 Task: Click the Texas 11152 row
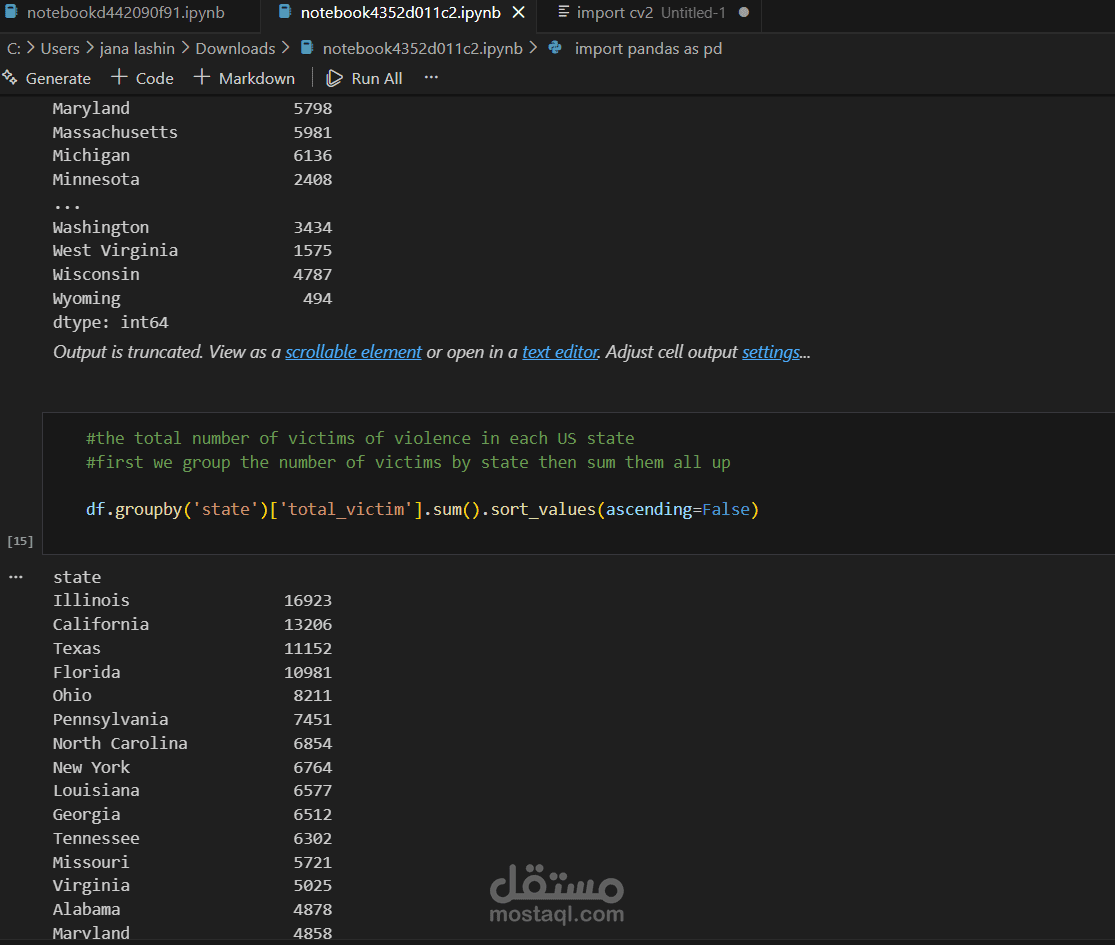pyautogui.click(x=192, y=648)
